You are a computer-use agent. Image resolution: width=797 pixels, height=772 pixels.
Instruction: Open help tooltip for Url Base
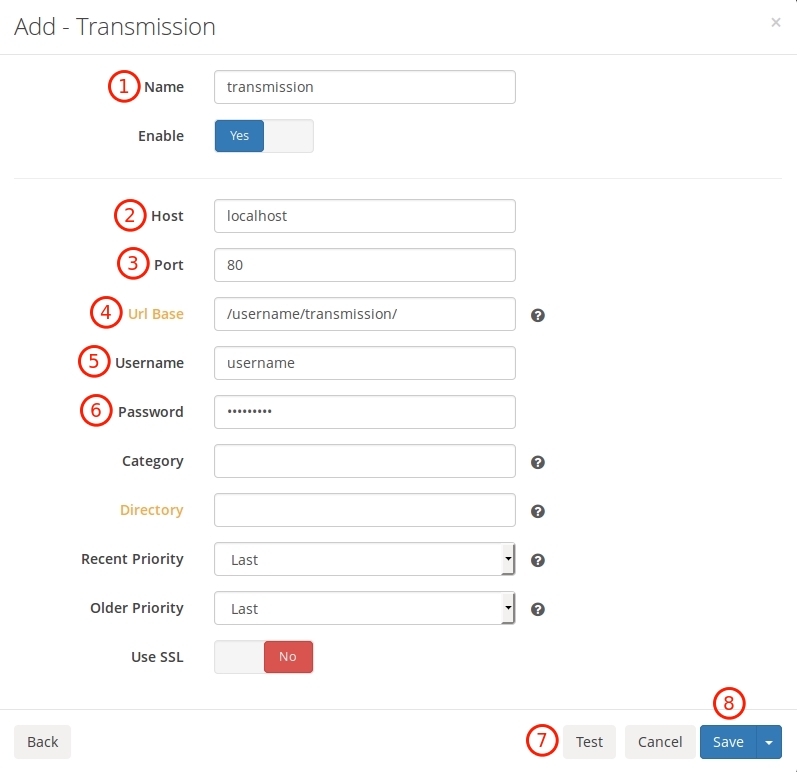click(x=537, y=315)
